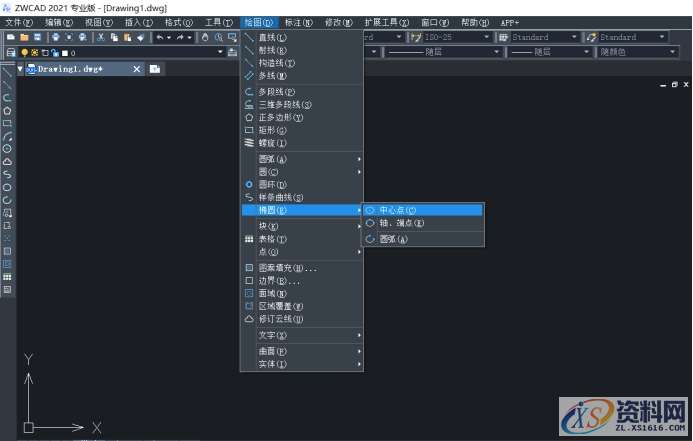693x441 pixels.
Task: Select the Polyline tool in left toolbar
Action: (x=7, y=98)
